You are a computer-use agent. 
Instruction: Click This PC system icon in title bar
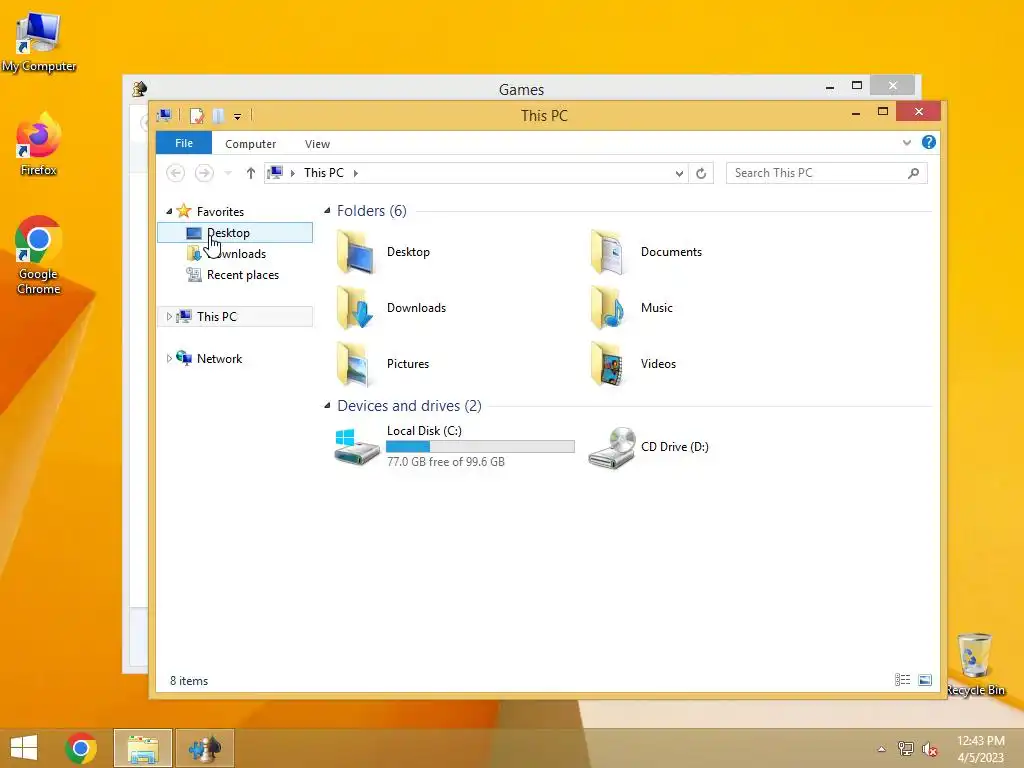pyautogui.click(x=164, y=116)
